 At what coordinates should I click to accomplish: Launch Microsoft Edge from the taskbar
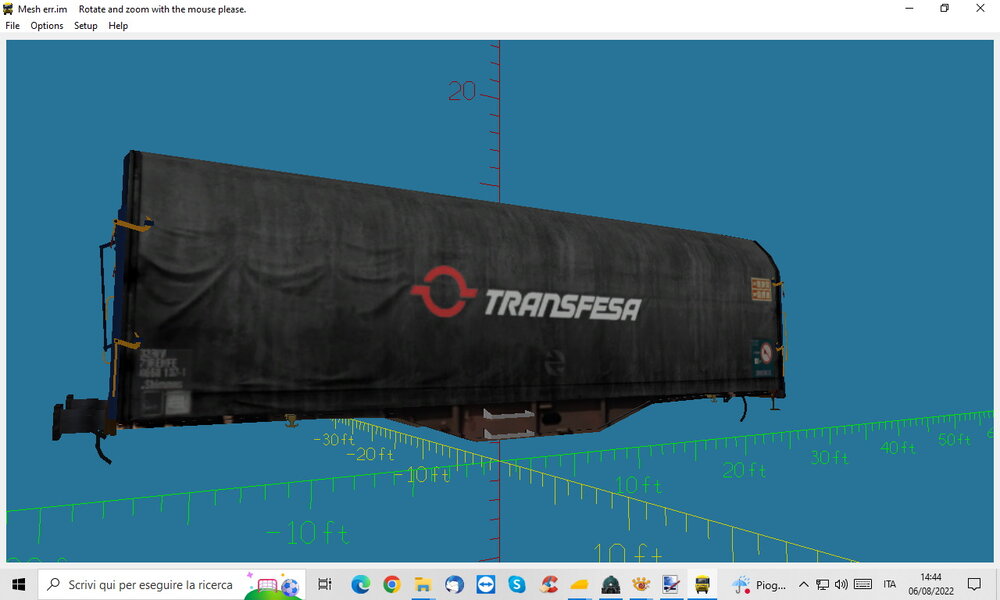click(x=361, y=584)
